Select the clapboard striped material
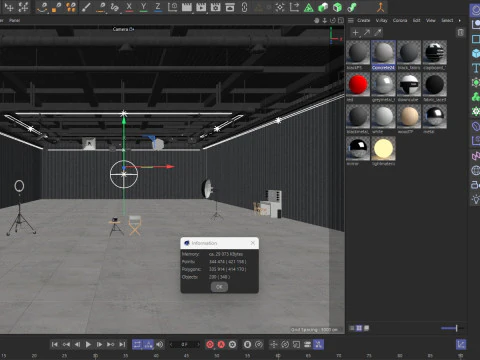The width and height of the screenshot is (480, 360). [435, 53]
